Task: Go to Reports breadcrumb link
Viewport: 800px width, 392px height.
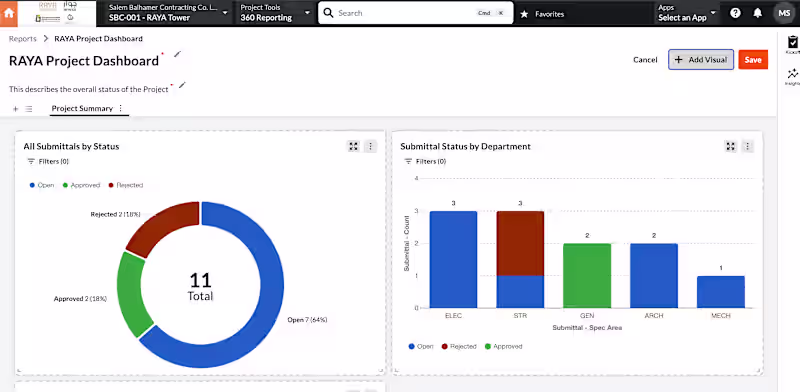Action: click(22, 39)
